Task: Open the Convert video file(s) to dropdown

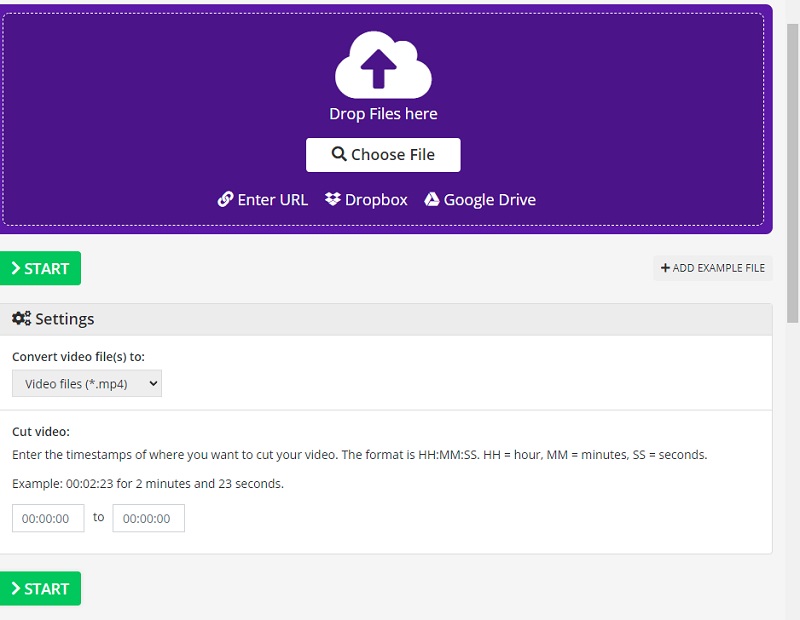Action: (86, 383)
